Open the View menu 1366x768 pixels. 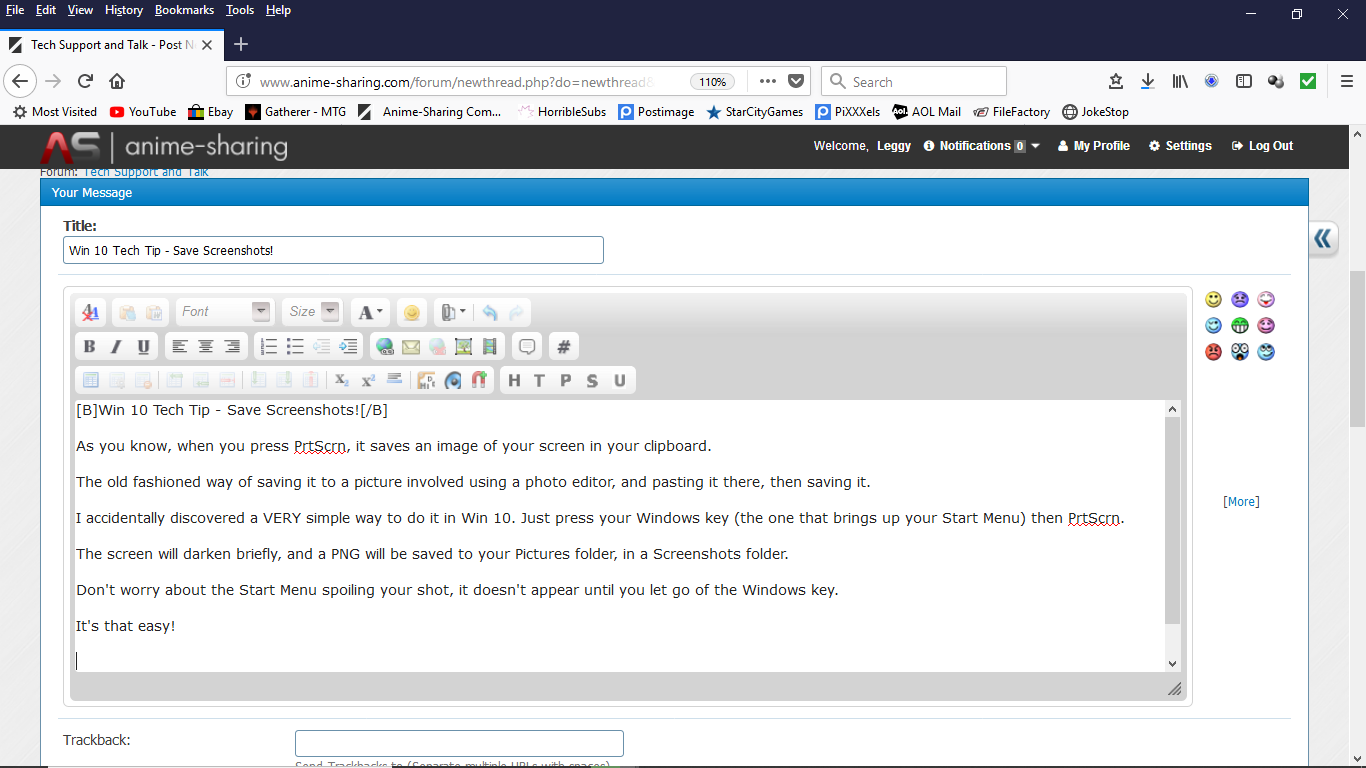[x=80, y=10]
